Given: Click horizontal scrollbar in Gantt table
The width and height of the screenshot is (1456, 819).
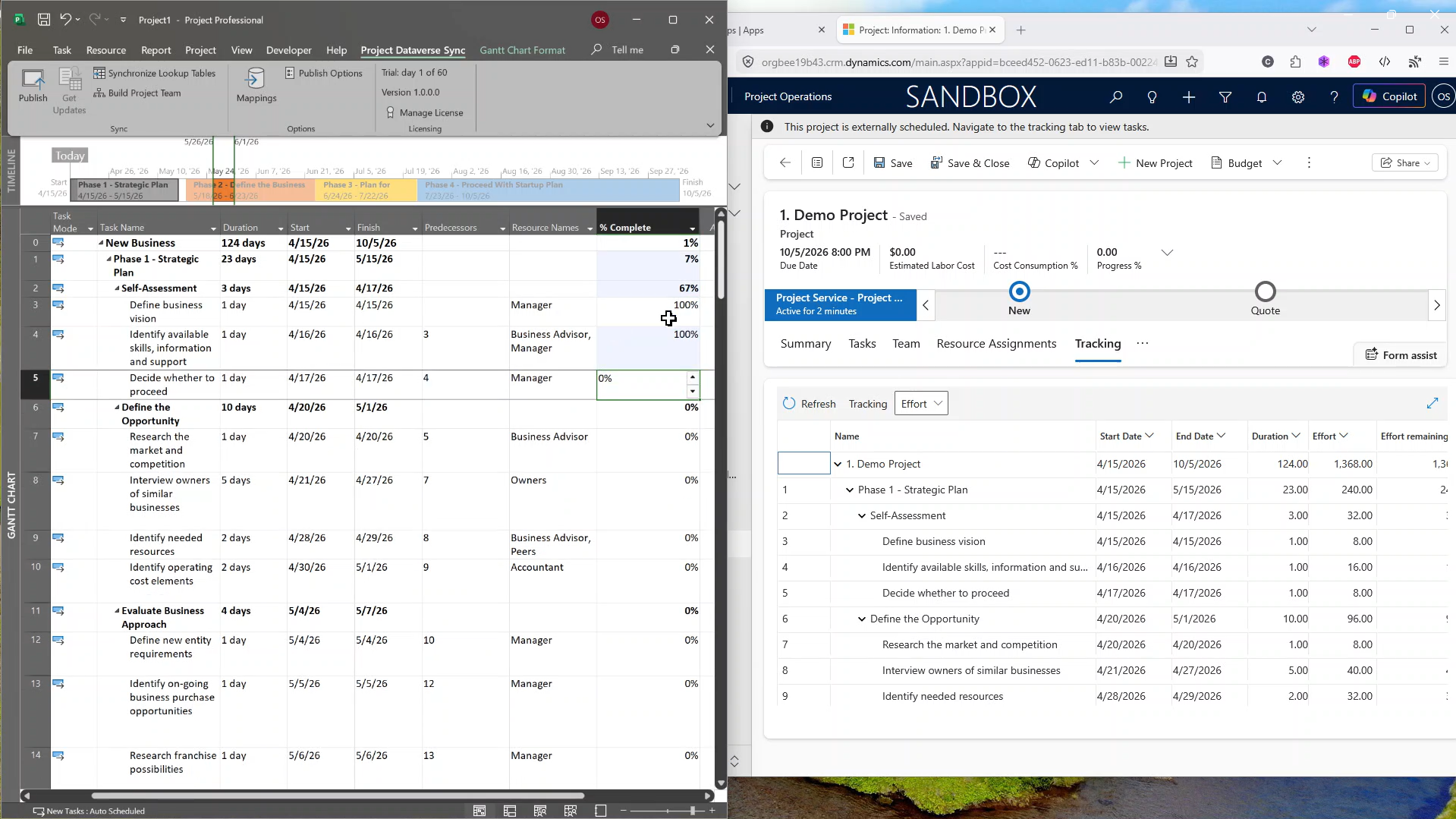Looking at the screenshot, I should coord(338,795).
